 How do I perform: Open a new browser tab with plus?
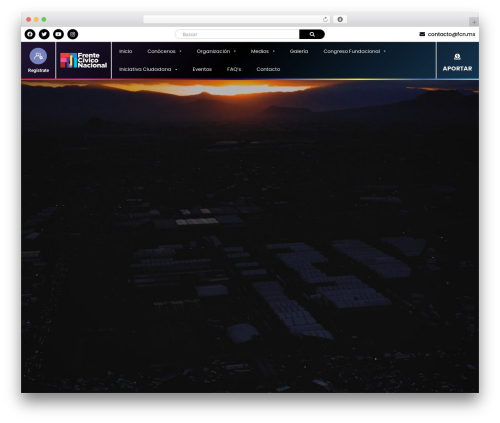coord(474,22)
